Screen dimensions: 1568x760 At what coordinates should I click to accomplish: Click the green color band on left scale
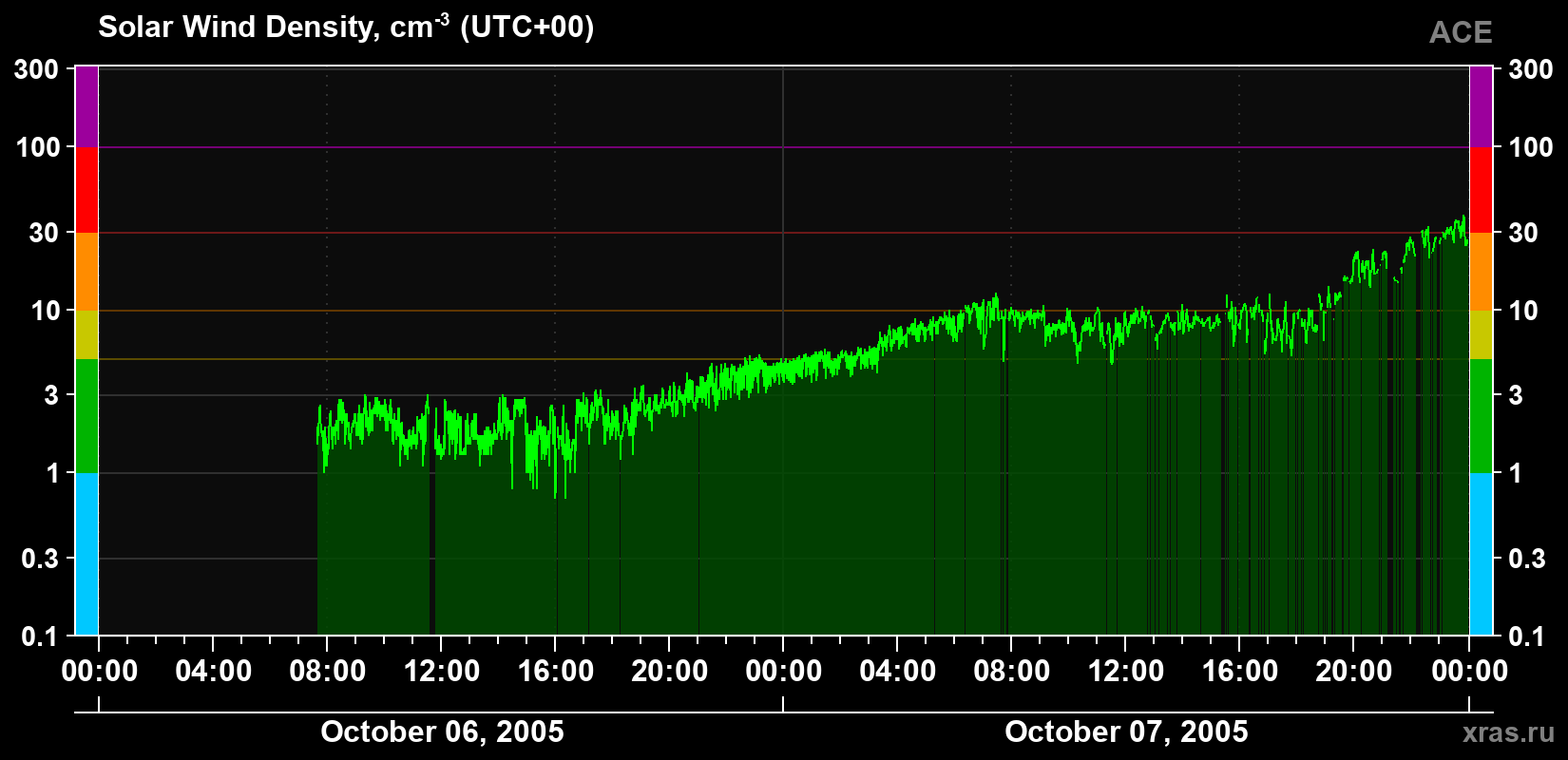click(86, 416)
